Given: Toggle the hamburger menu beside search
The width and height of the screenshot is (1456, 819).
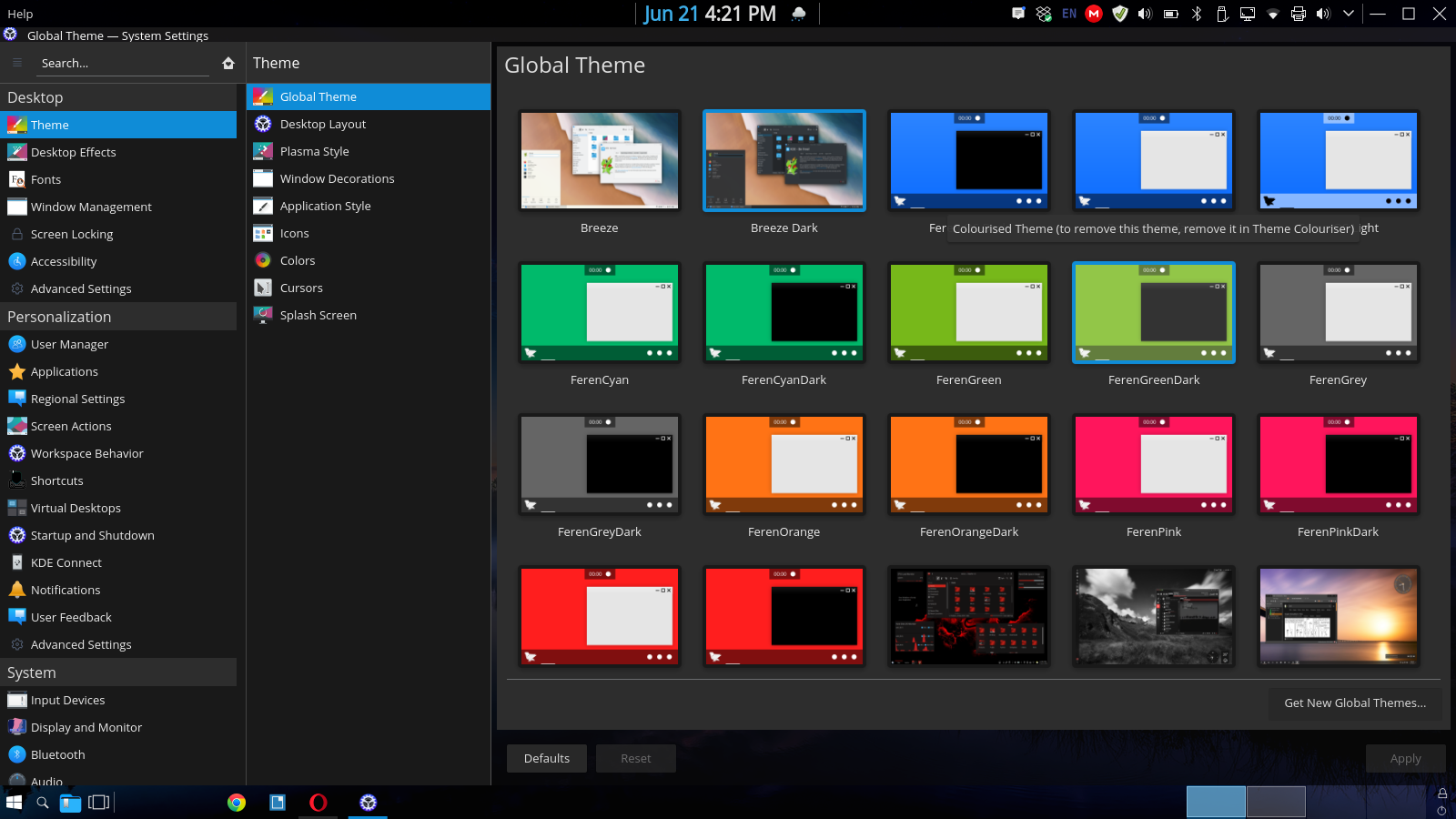Looking at the screenshot, I should [x=16, y=63].
